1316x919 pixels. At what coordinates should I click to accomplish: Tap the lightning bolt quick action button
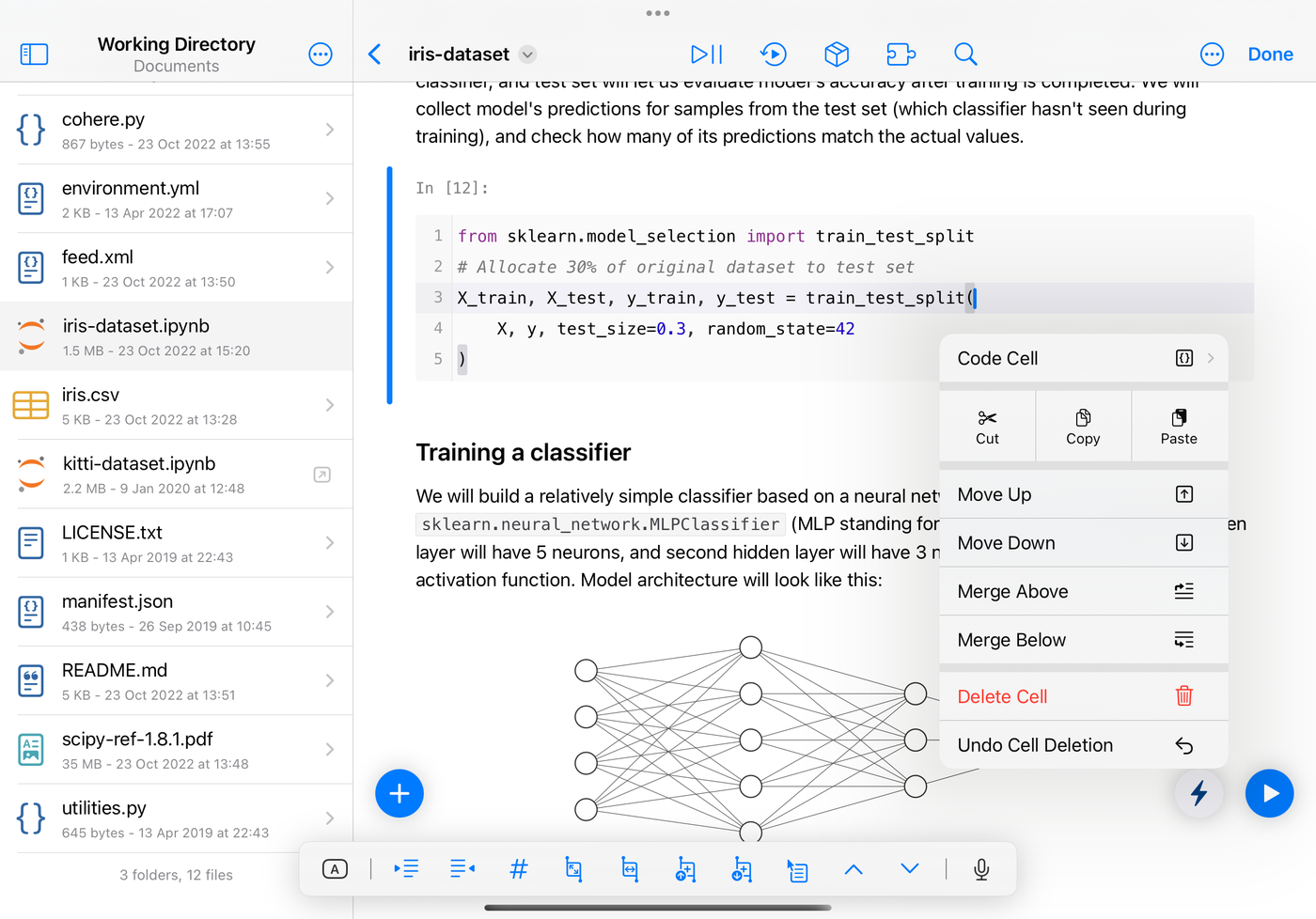pos(1198,793)
